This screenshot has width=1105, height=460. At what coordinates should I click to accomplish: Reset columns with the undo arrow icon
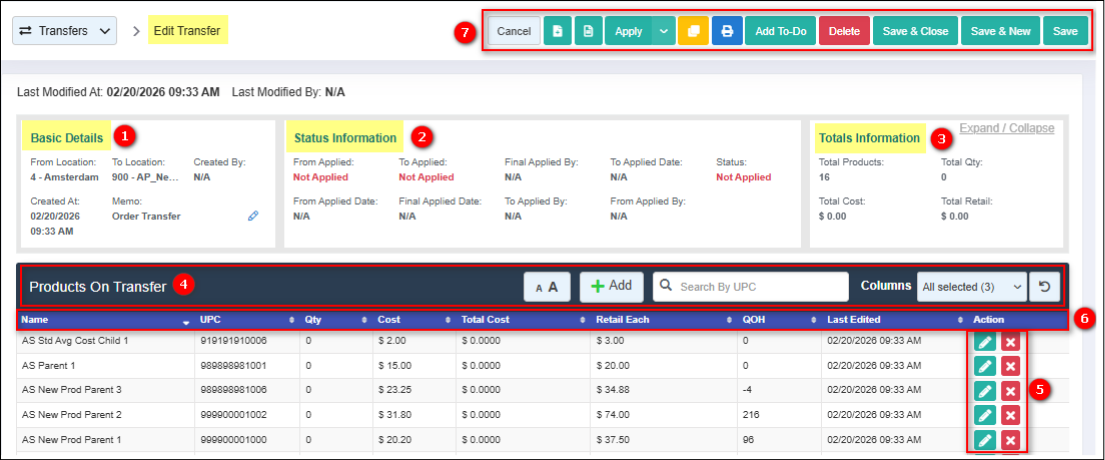click(1044, 286)
